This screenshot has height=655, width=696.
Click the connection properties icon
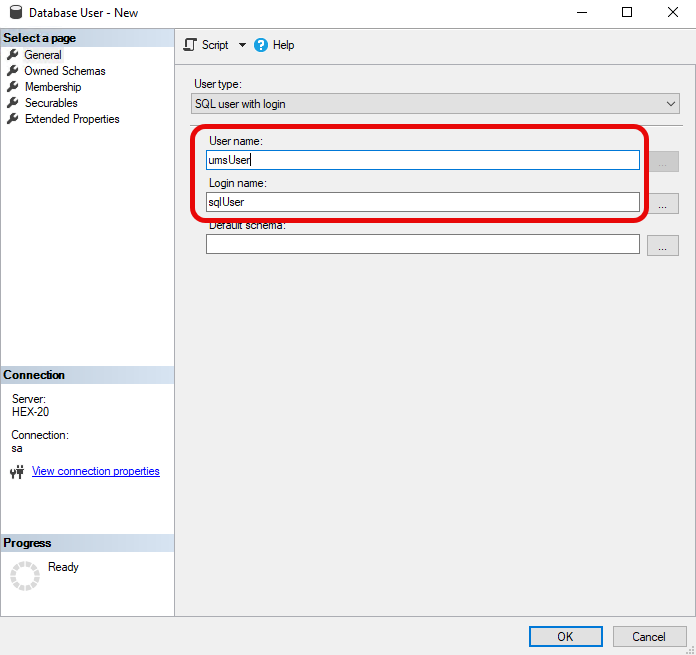point(16,472)
